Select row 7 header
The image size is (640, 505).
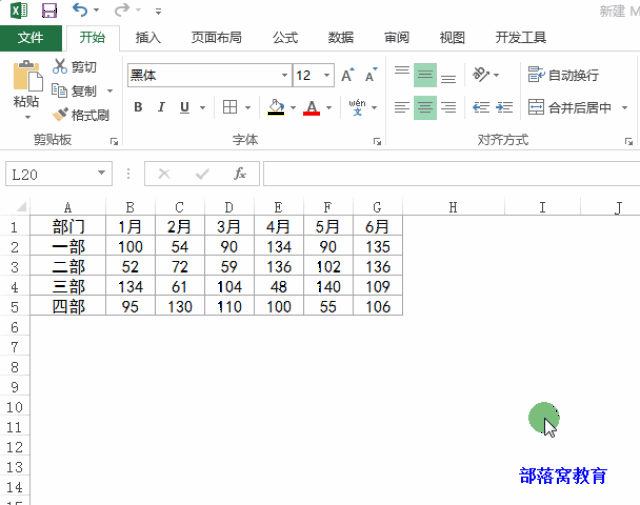[15, 347]
